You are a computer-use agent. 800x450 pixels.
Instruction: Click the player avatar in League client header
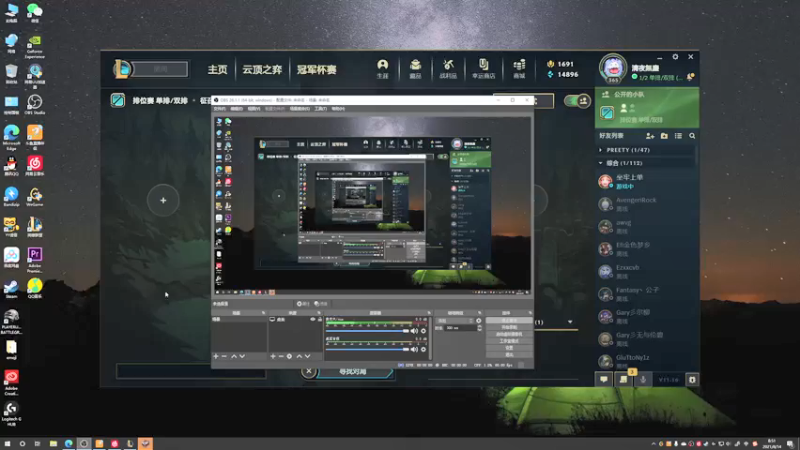(x=613, y=68)
